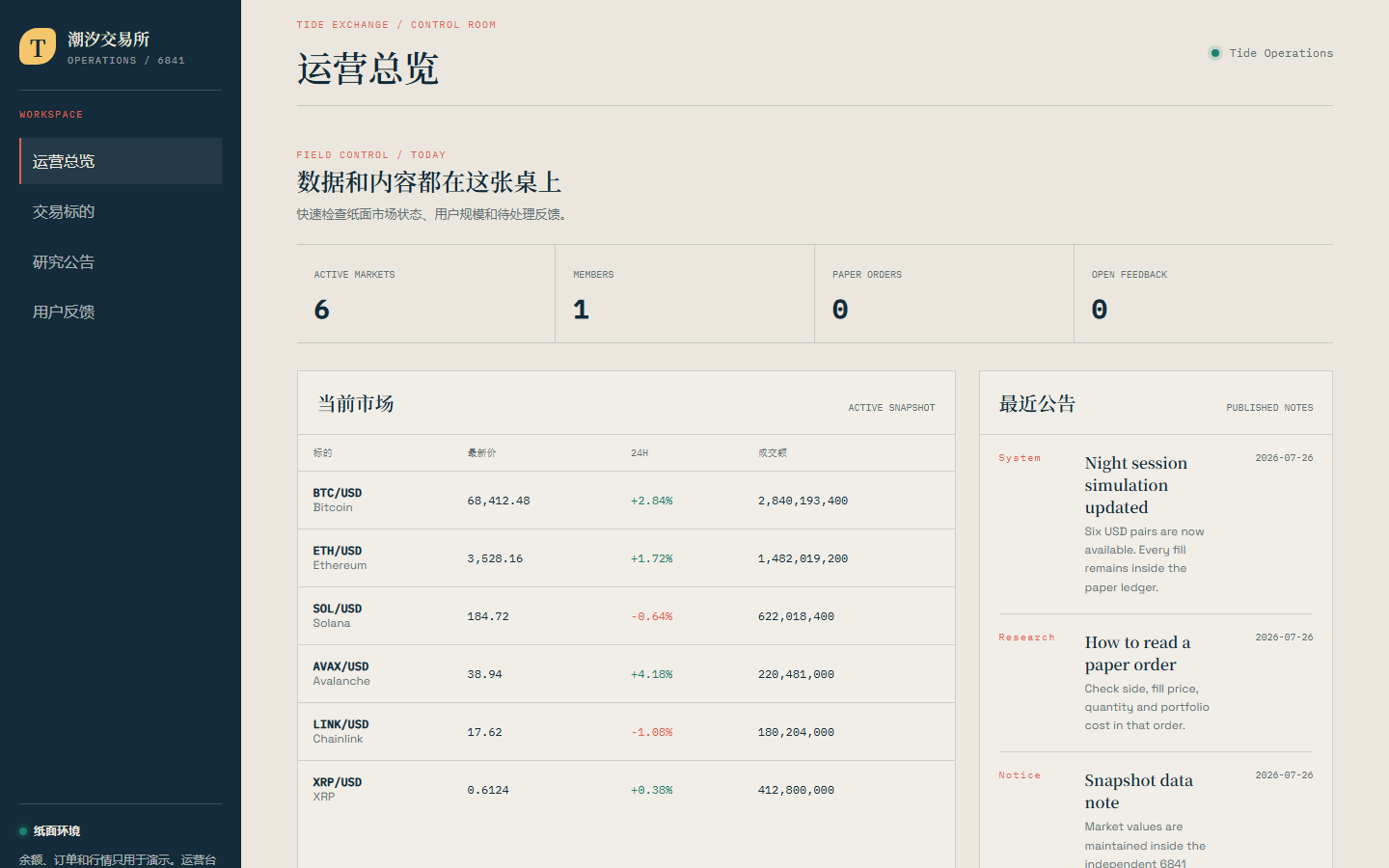Select the BTC/USD market row
Screen dimensions: 1389x868
[x=626, y=501]
